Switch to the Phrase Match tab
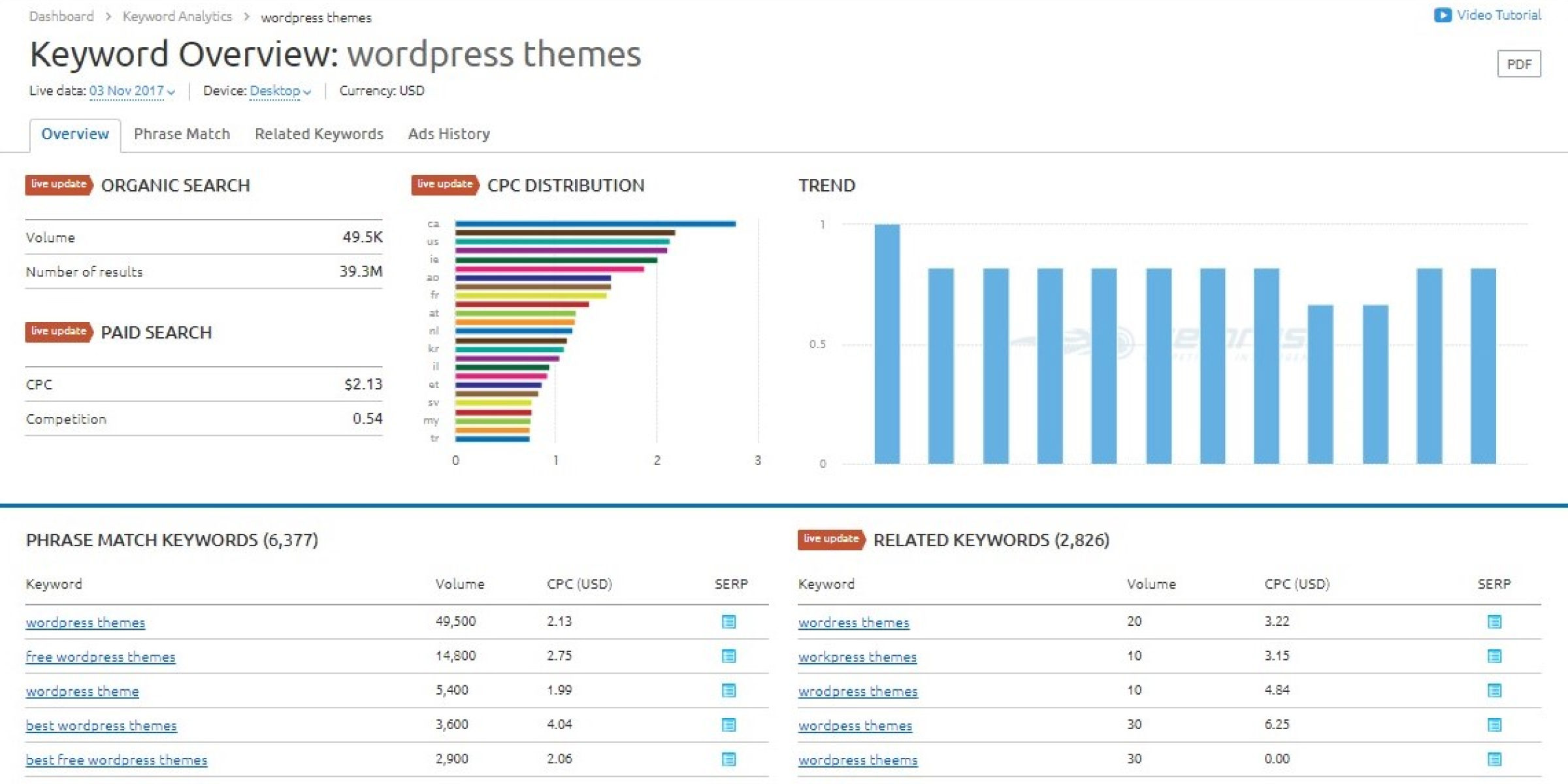This screenshot has width=1568, height=784. click(x=182, y=134)
